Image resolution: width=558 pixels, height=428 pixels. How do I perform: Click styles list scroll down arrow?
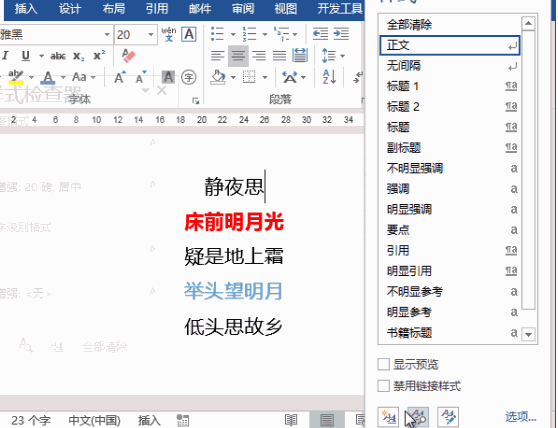pos(528,334)
